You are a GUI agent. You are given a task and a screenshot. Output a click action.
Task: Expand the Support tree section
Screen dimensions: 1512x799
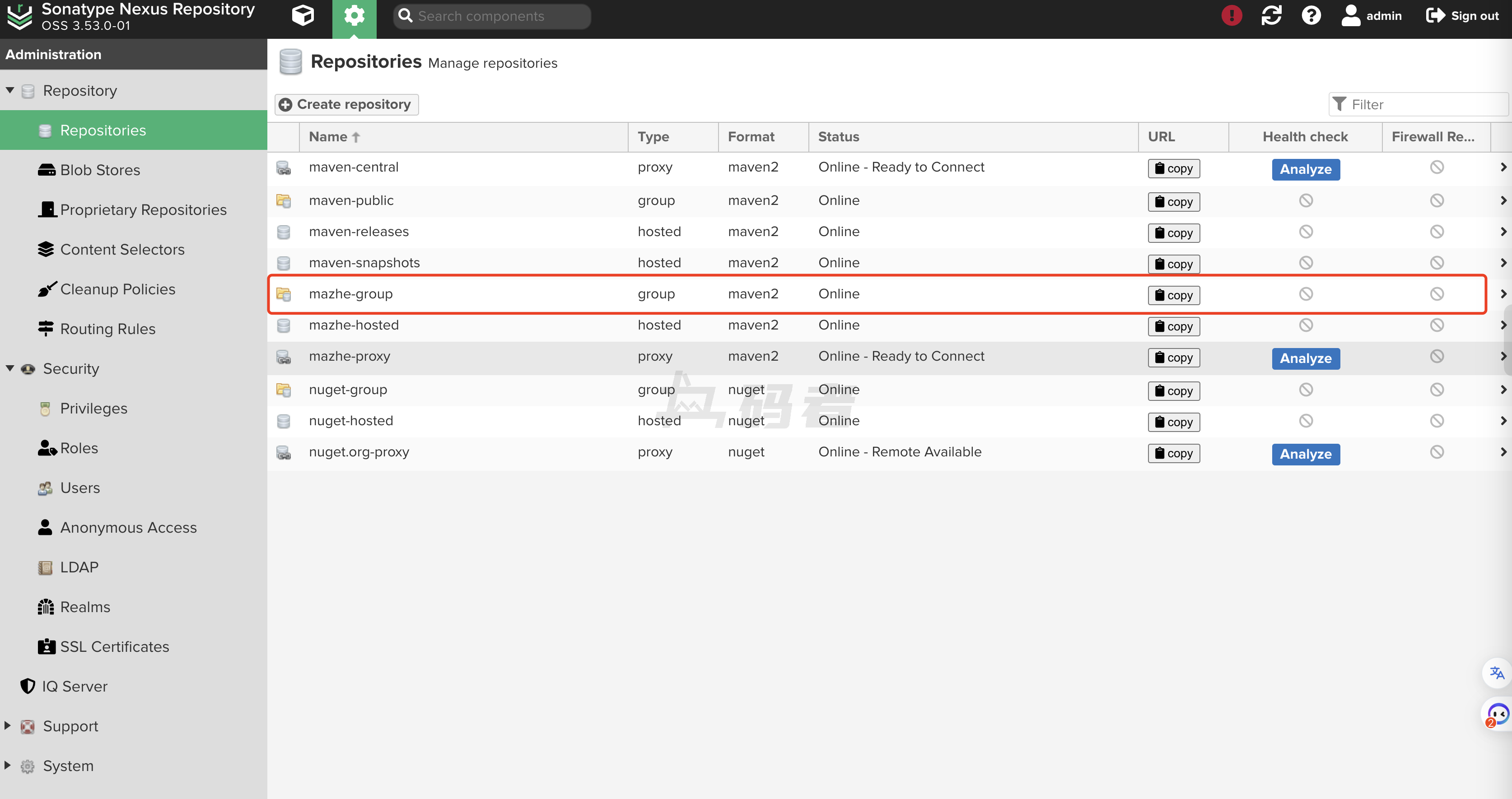pyautogui.click(x=8, y=726)
